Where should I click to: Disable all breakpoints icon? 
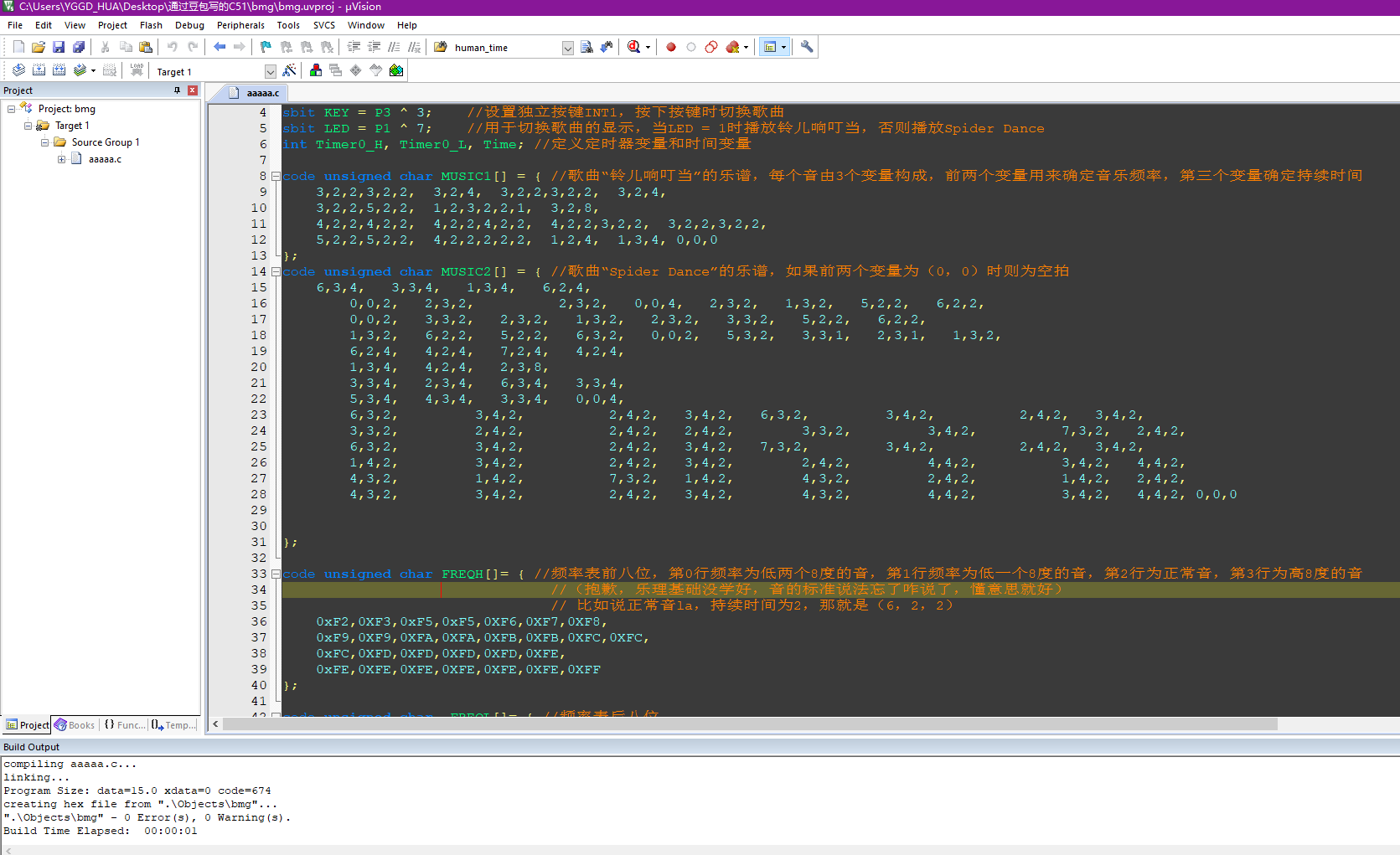[x=711, y=47]
